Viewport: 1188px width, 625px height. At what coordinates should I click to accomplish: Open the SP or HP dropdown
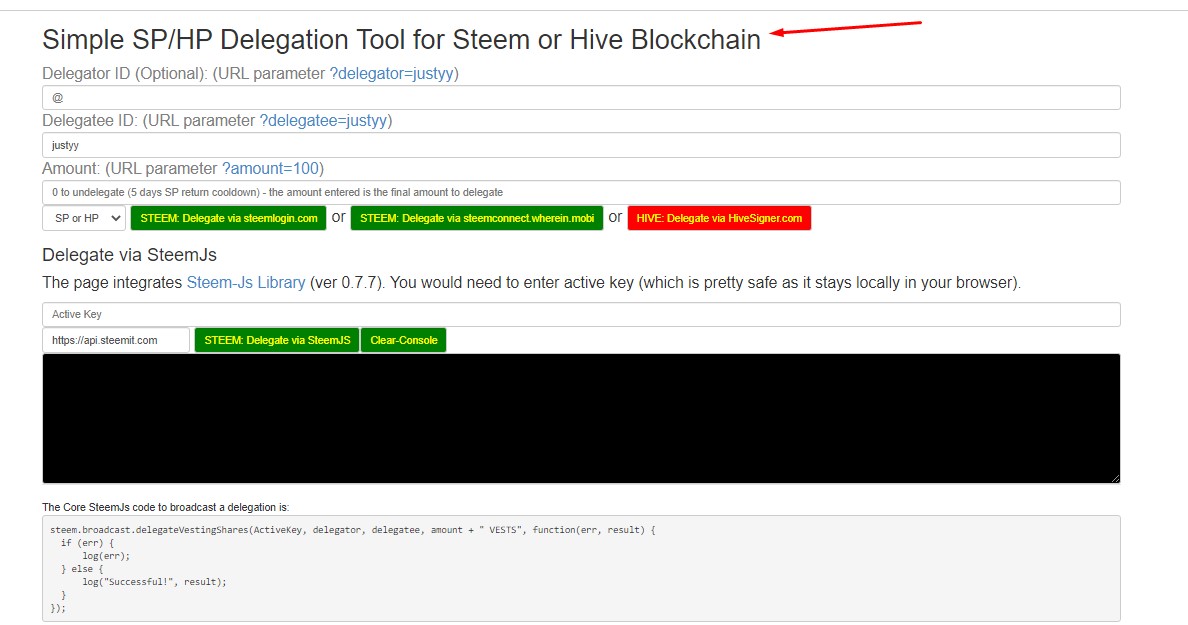(83, 218)
